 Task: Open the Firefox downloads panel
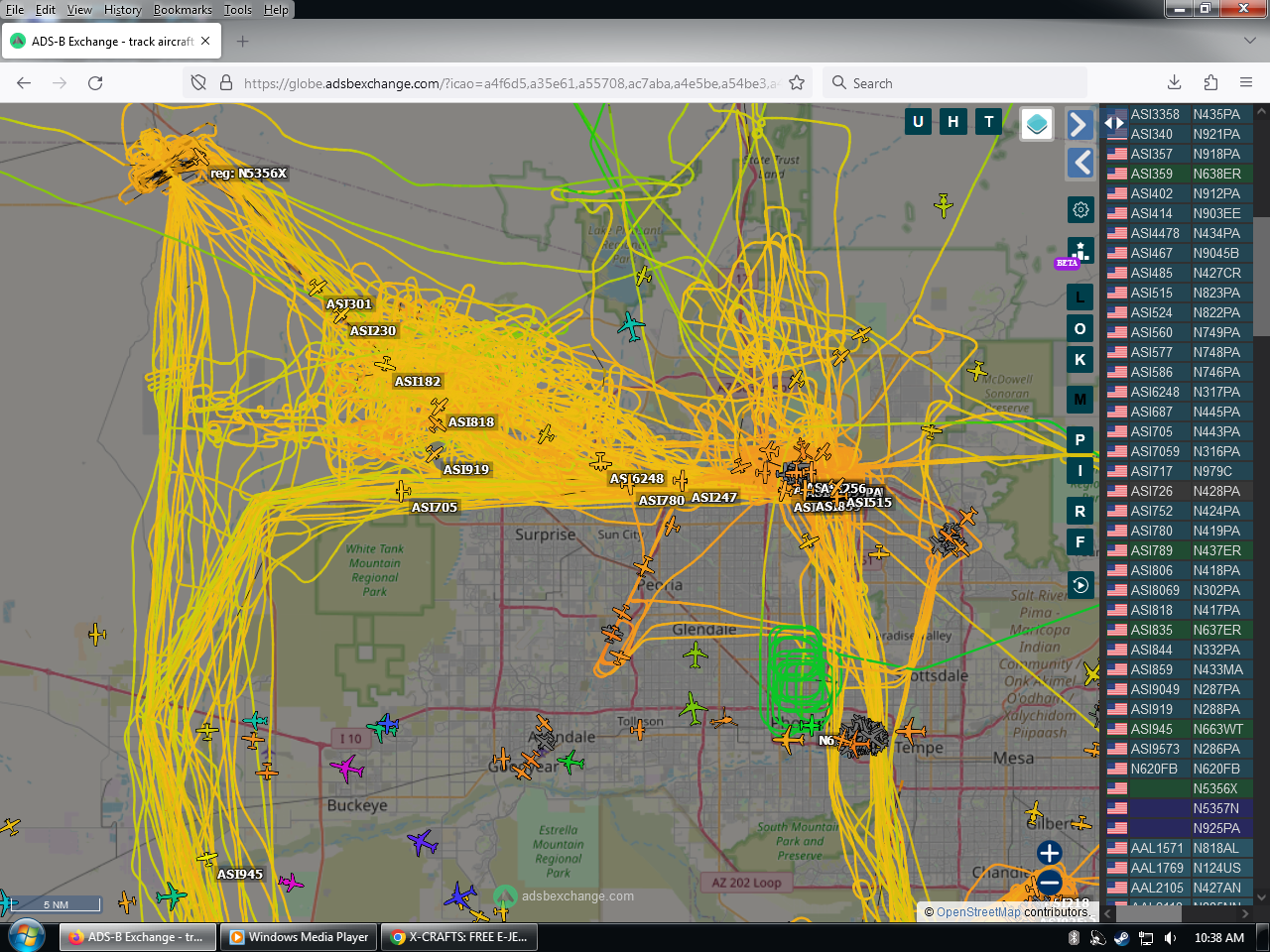point(1174,83)
